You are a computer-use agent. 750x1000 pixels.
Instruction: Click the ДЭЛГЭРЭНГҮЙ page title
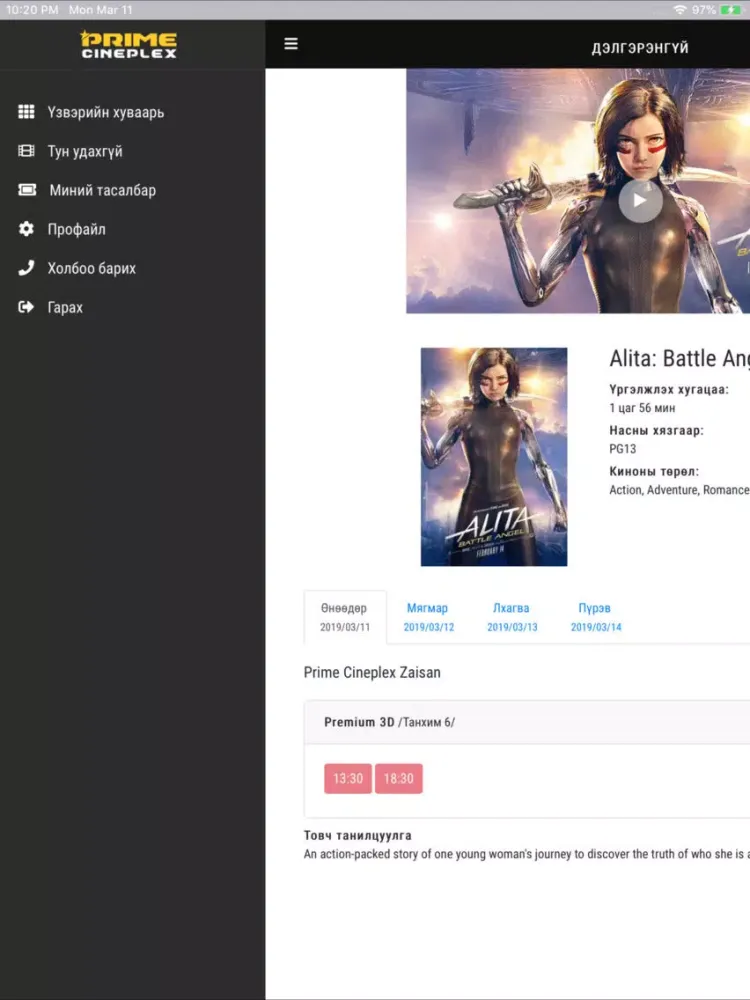(x=640, y=48)
